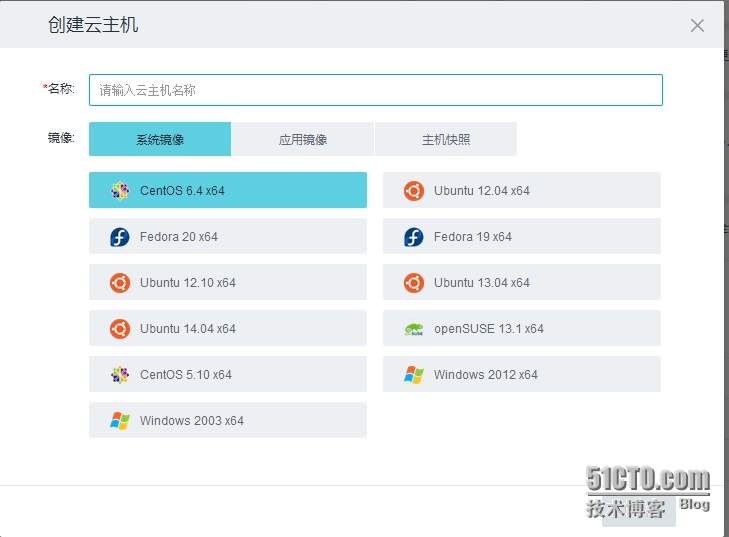Image resolution: width=729 pixels, height=537 pixels.
Task: Pick the Ubuntu 13.04 x64 label
Action: pyautogui.click(x=482, y=283)
